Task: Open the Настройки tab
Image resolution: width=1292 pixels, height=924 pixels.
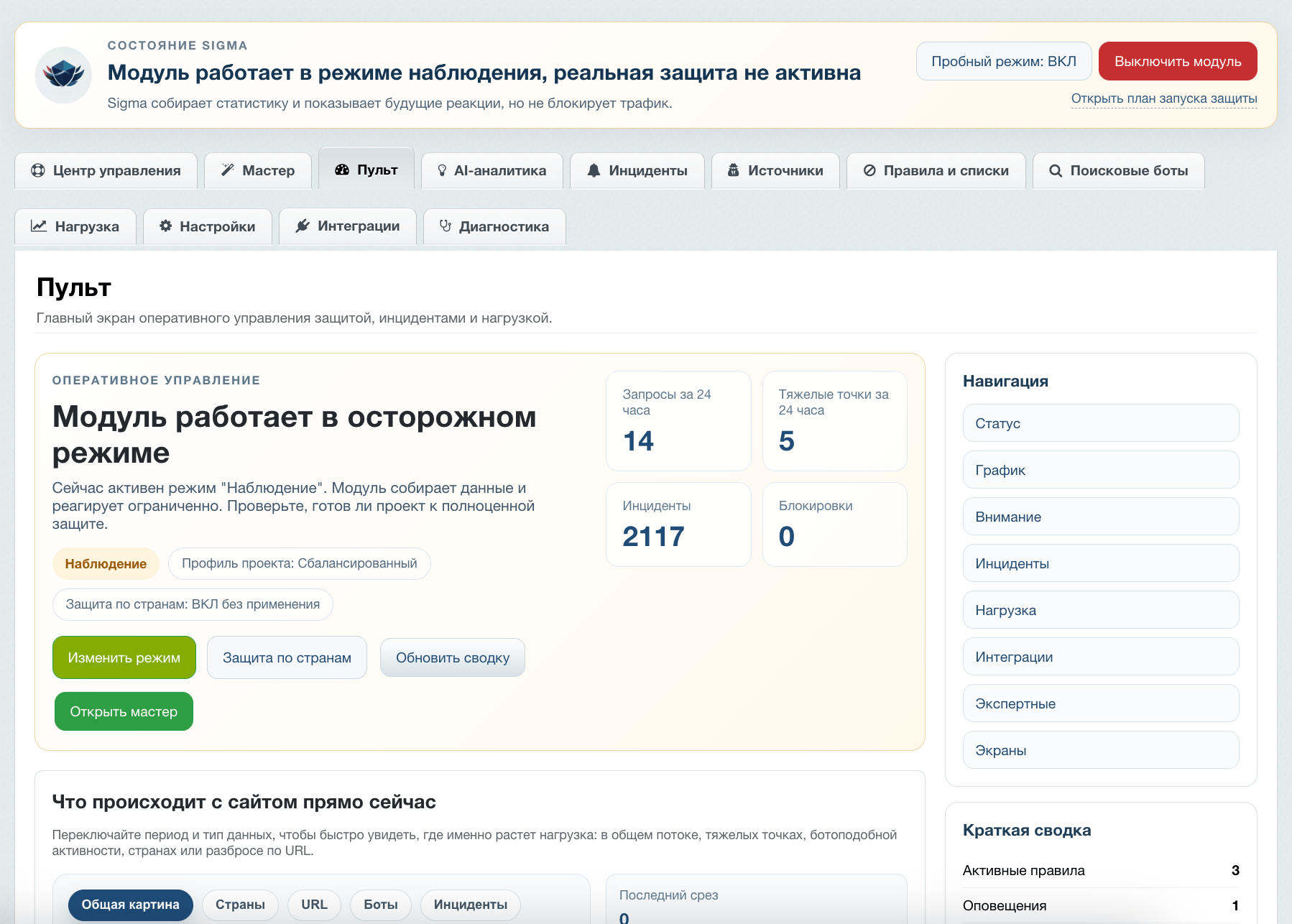Action: [208, 226]
